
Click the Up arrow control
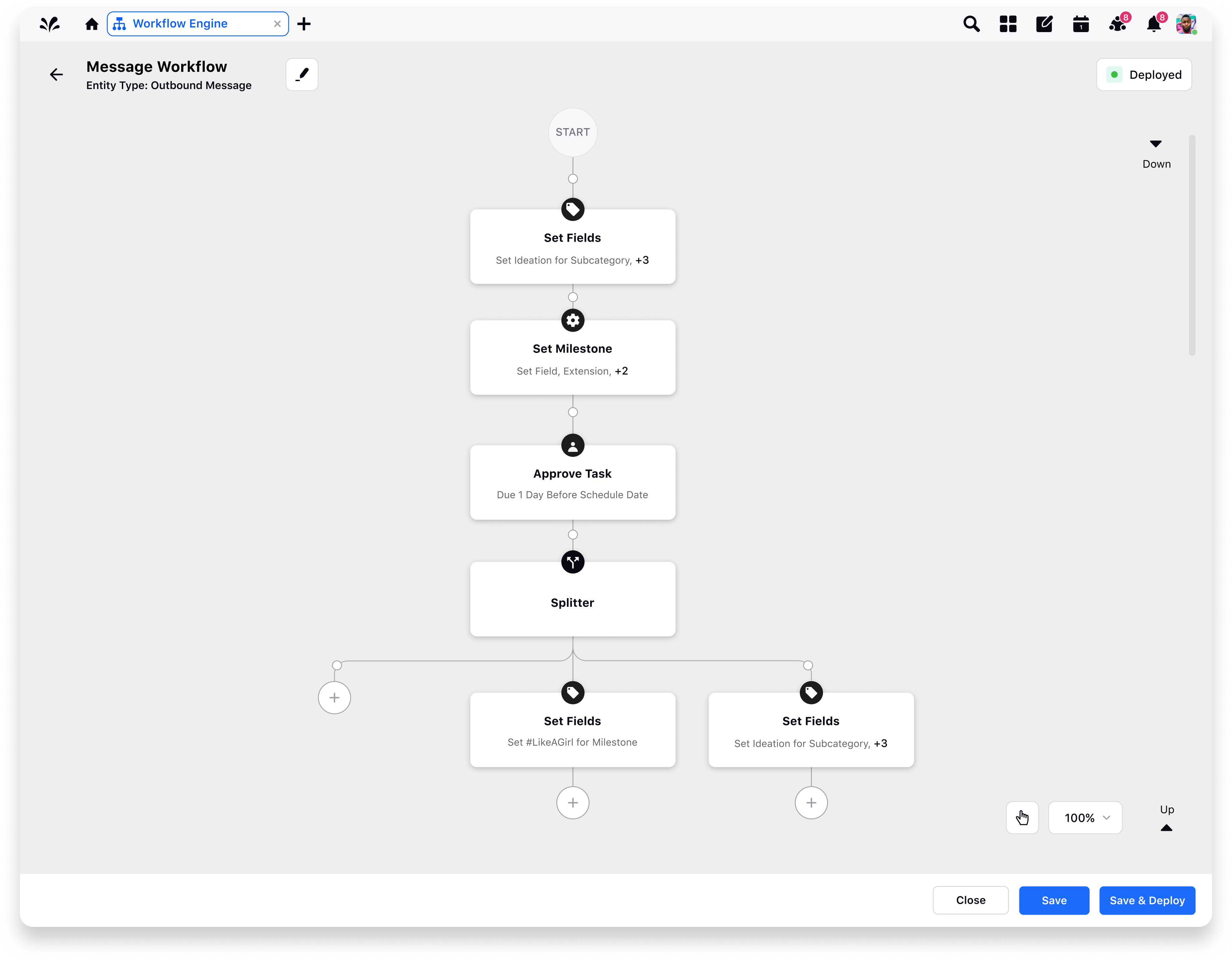click(x=1166, y=828)
